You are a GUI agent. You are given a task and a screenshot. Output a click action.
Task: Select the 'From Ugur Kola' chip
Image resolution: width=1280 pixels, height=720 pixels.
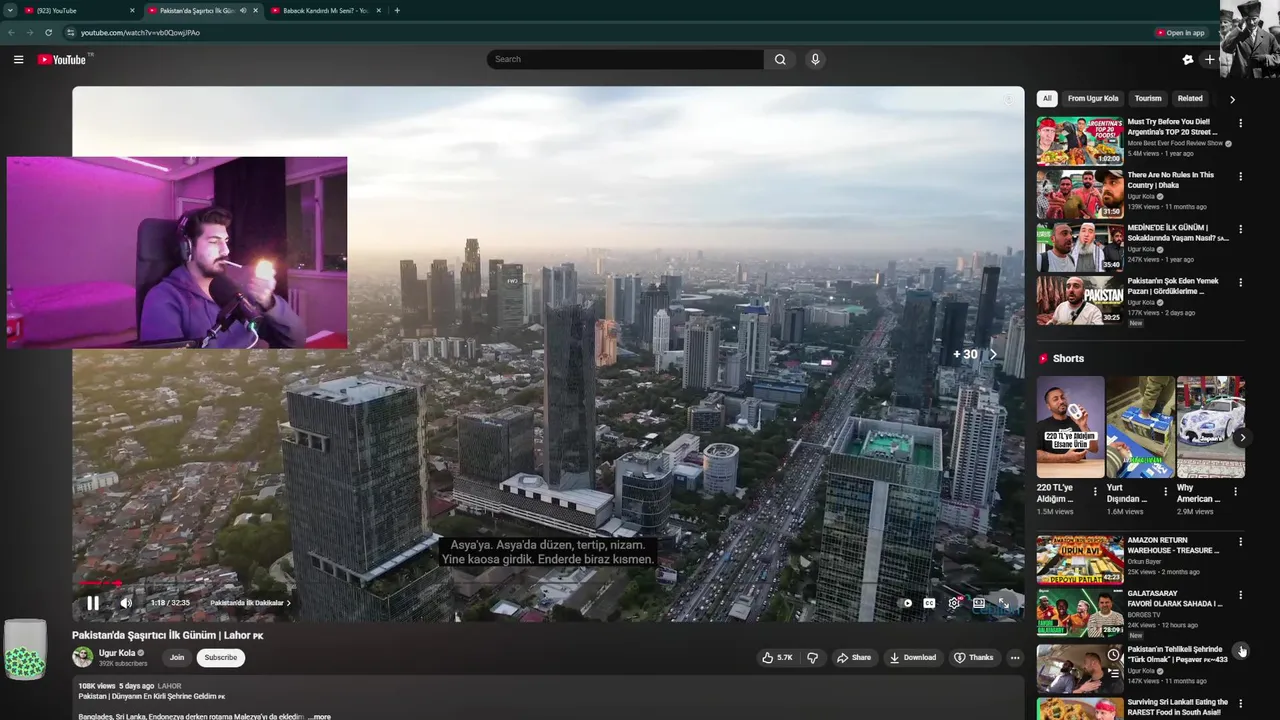1092,98
